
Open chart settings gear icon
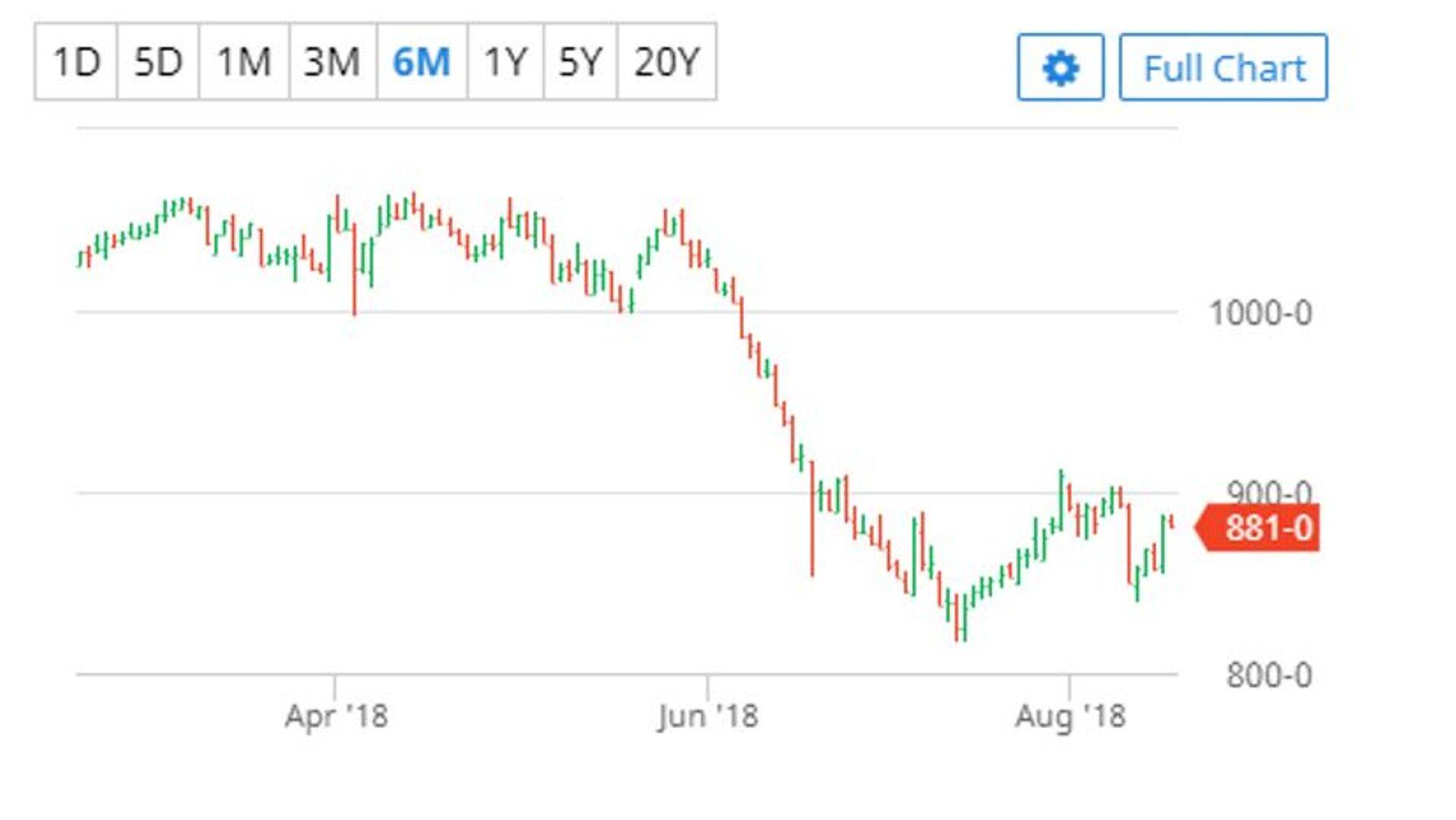(1060, 68)
